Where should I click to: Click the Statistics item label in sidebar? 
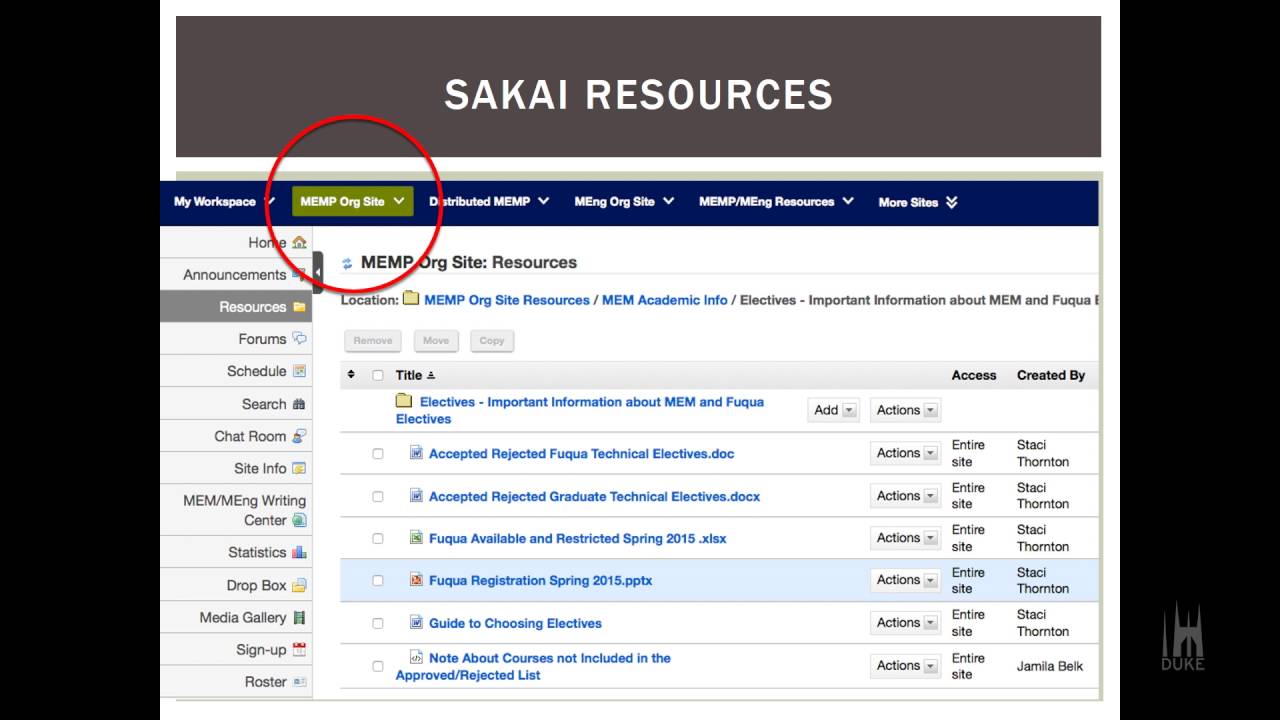point(257,552)
